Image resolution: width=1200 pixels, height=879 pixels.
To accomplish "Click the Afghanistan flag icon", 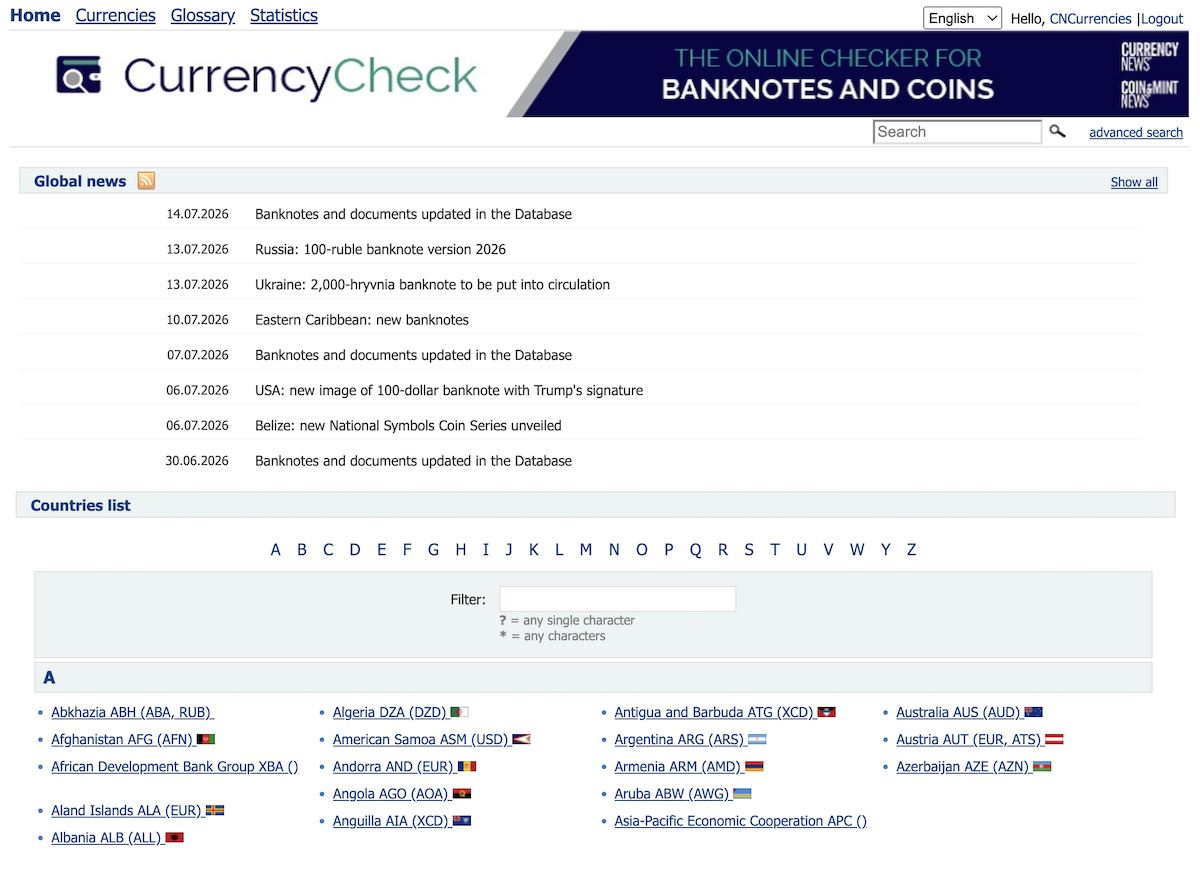I will pos(206,740).
